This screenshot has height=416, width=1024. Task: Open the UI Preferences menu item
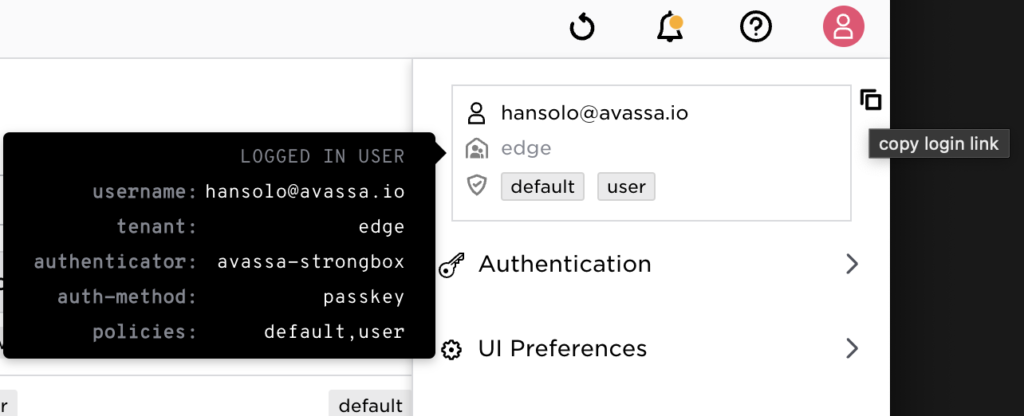[x=650, y=349]
